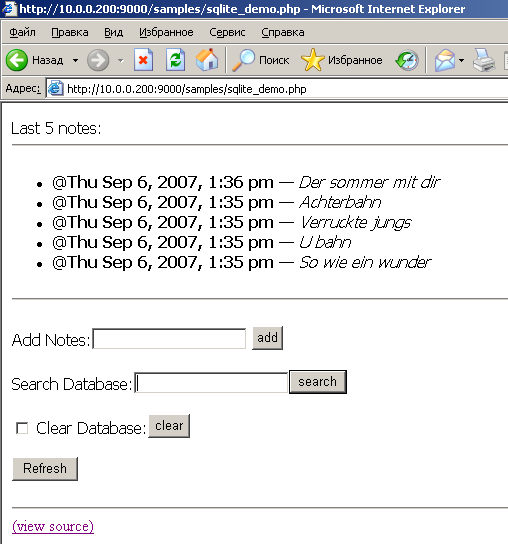Expand Forward button history dropdown arrow

click(120, 60)
